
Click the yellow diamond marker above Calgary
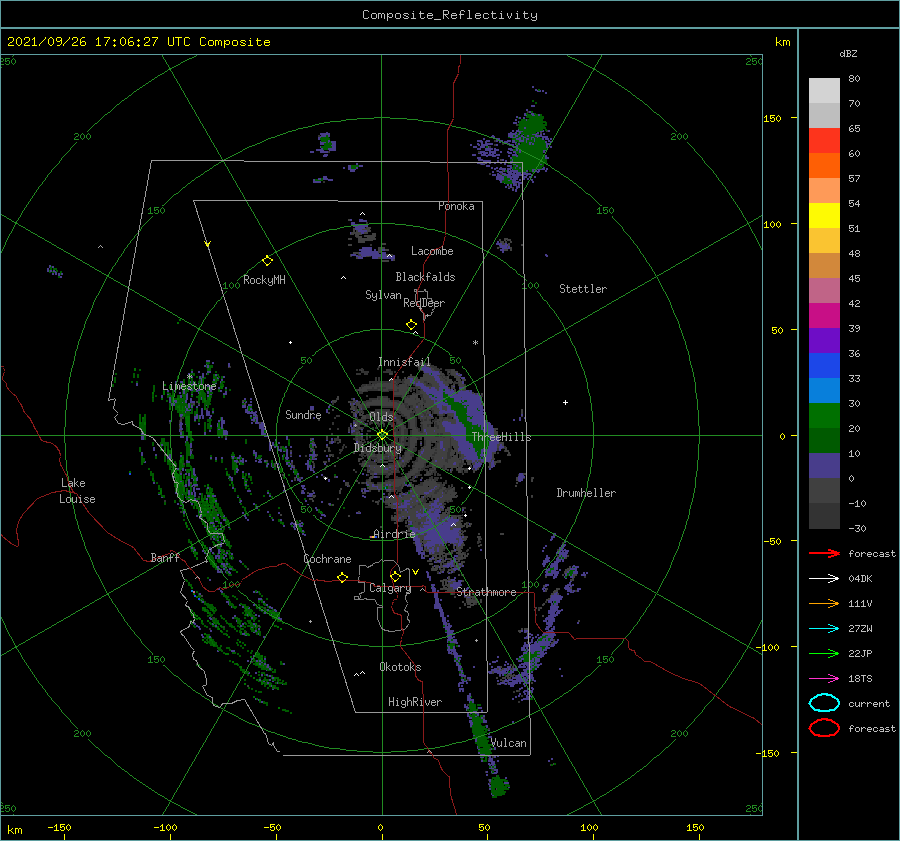point(395,576)
